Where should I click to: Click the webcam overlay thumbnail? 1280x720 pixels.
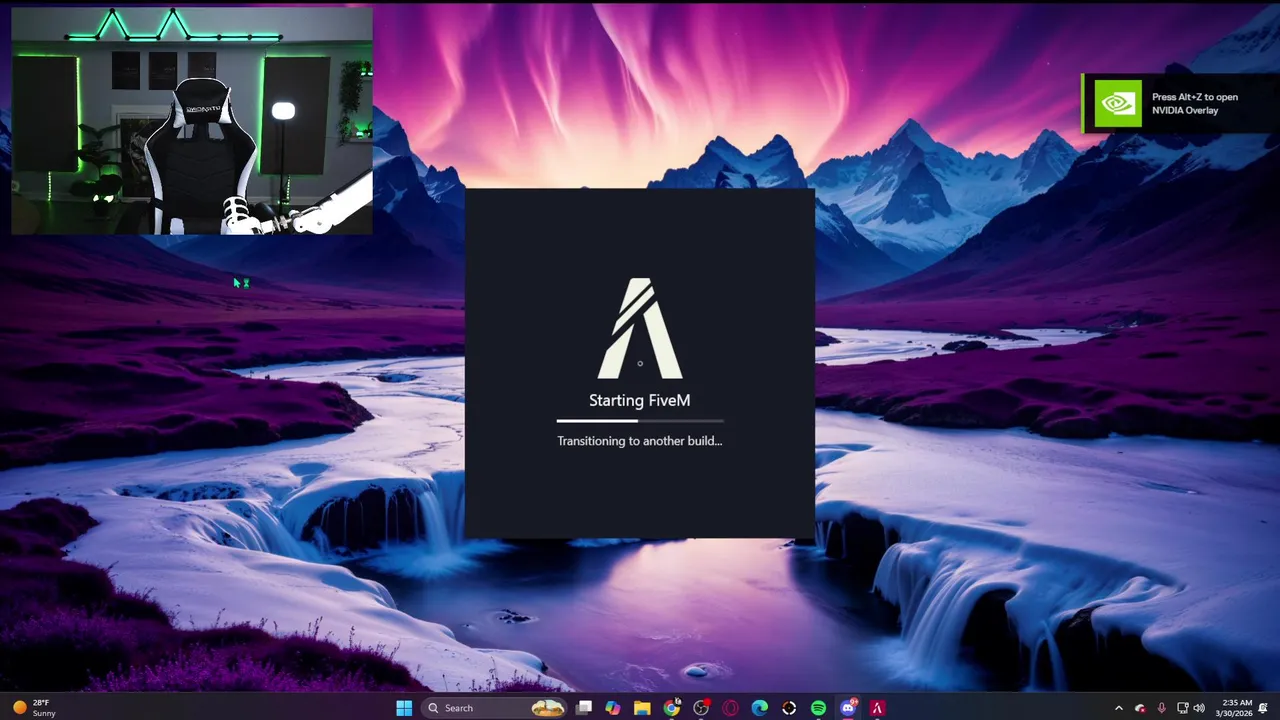pyautogui.click(x=192, y=121)
